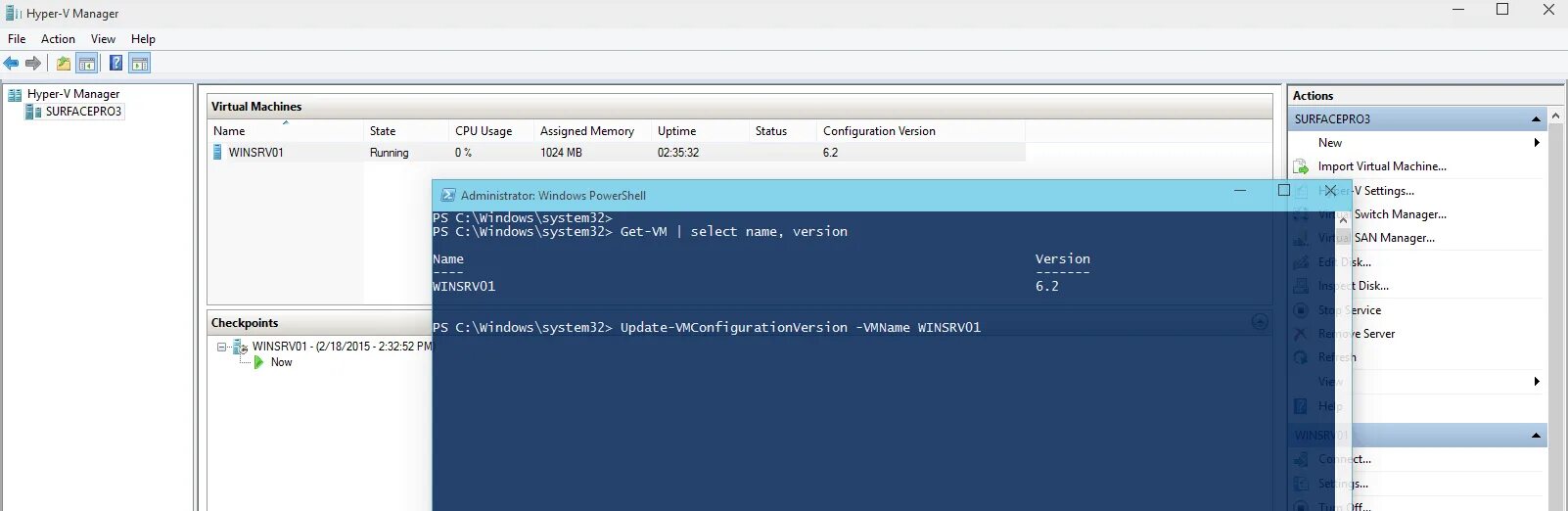Click the Edit Disk icon in Actions
1568x511 pixels.
pyautogui.click(x=1301, y=262)
